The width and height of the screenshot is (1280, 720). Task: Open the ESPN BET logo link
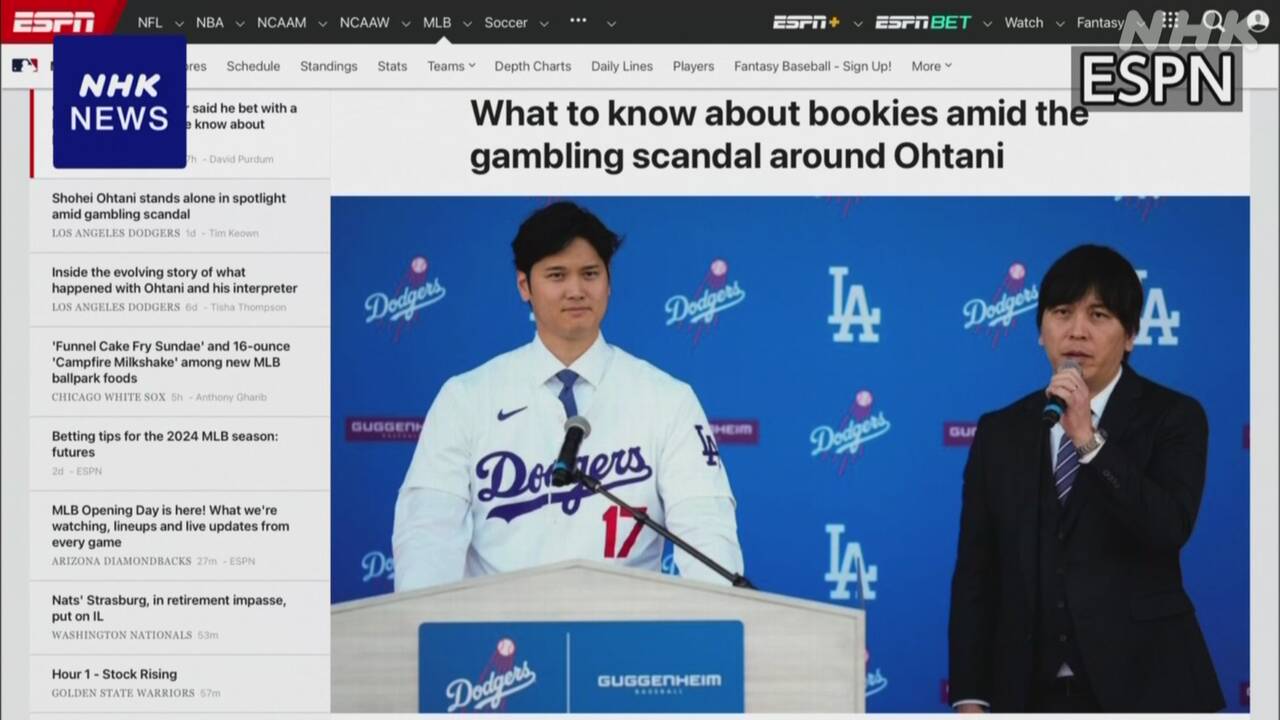[x=923, y=22]
